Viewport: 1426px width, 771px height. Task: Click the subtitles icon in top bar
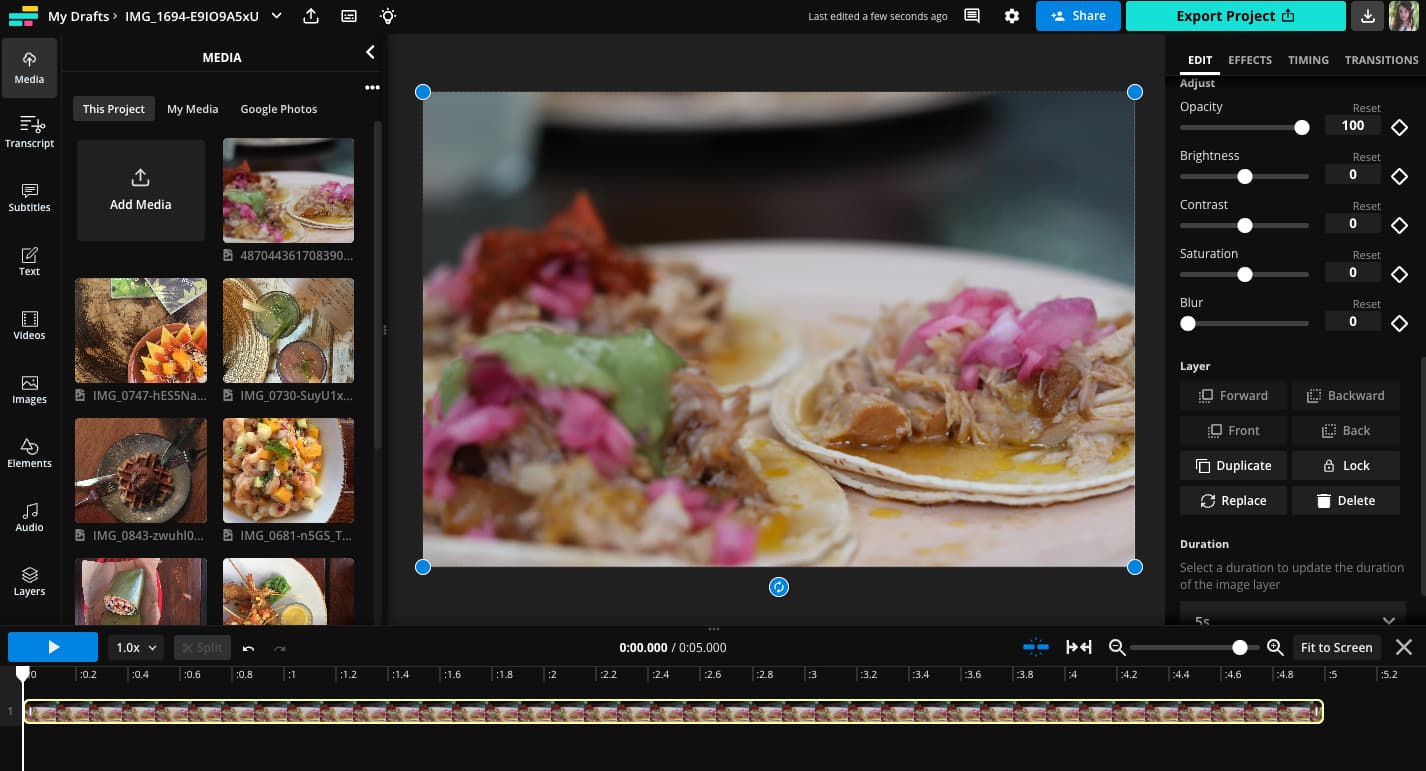point(349,16)
